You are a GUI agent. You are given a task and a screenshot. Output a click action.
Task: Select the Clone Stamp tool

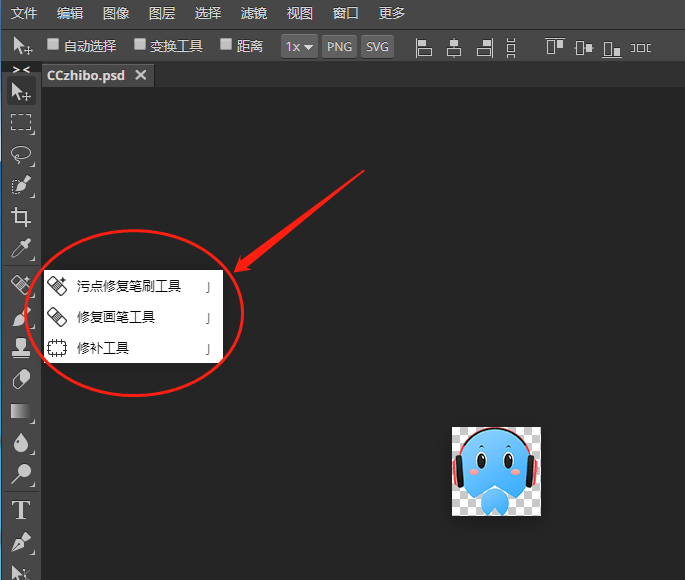point(21,347)
